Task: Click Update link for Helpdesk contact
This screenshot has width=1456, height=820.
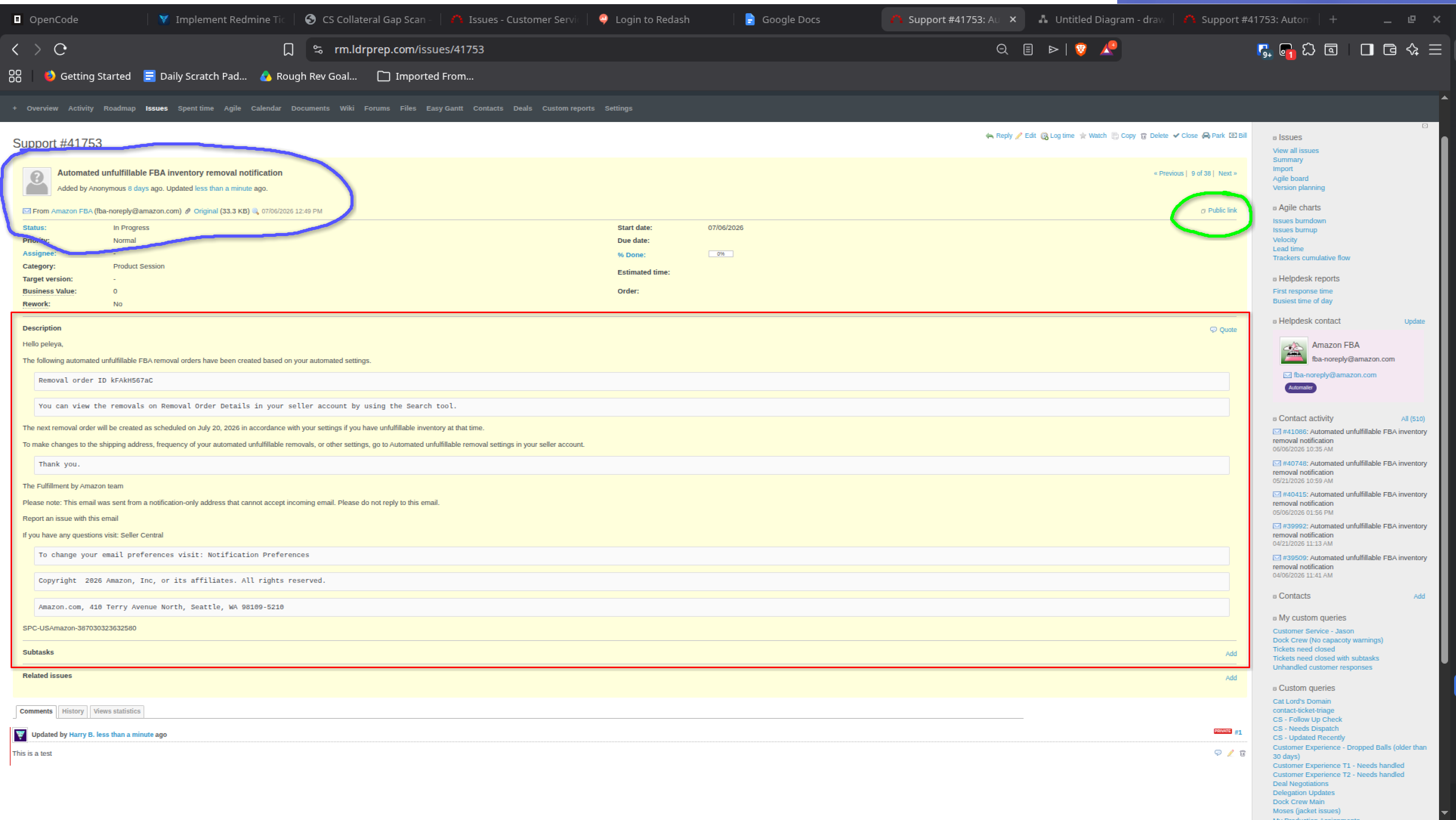Action: 1414,321
